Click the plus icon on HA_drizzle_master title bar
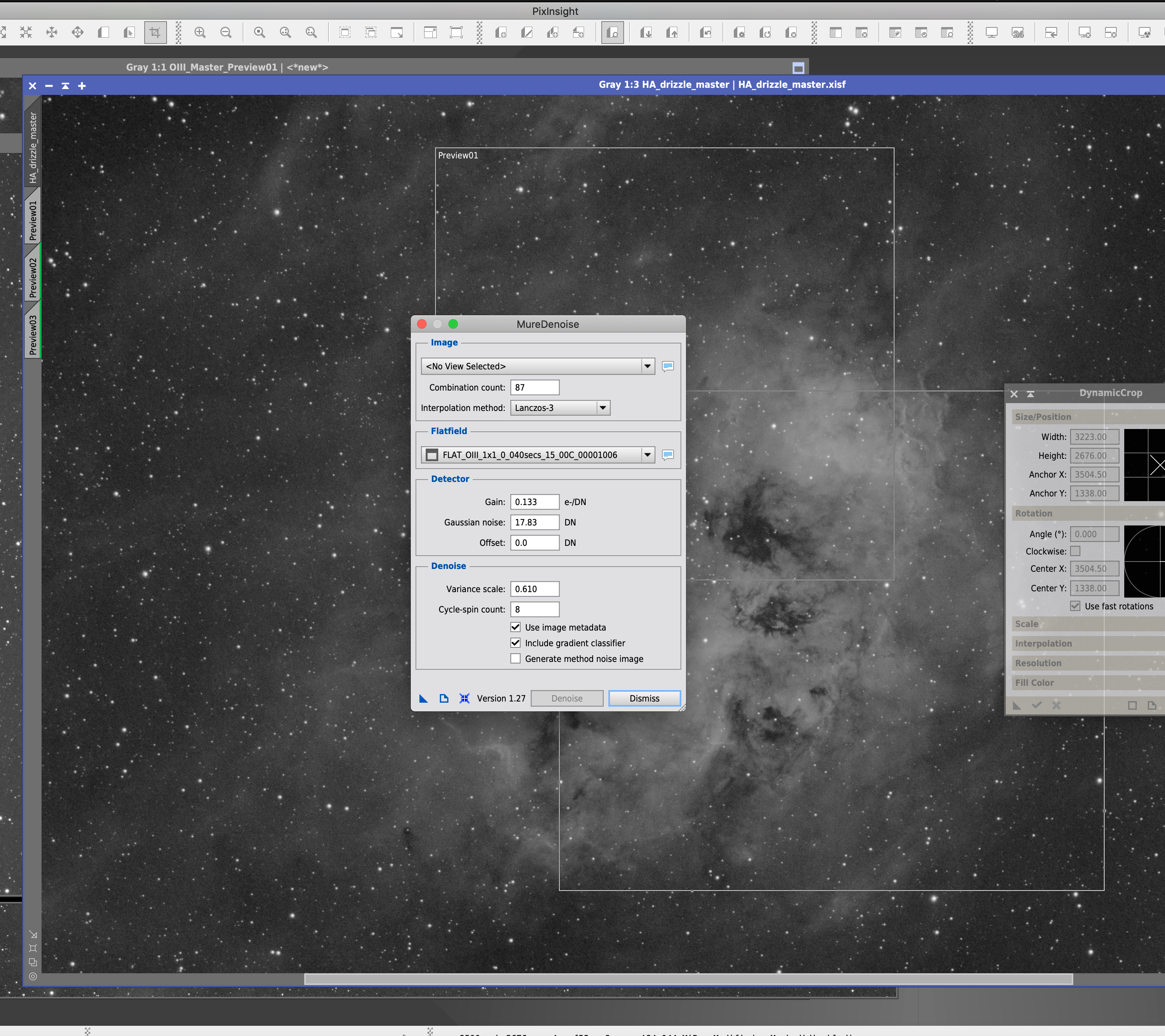 (82, 85)
